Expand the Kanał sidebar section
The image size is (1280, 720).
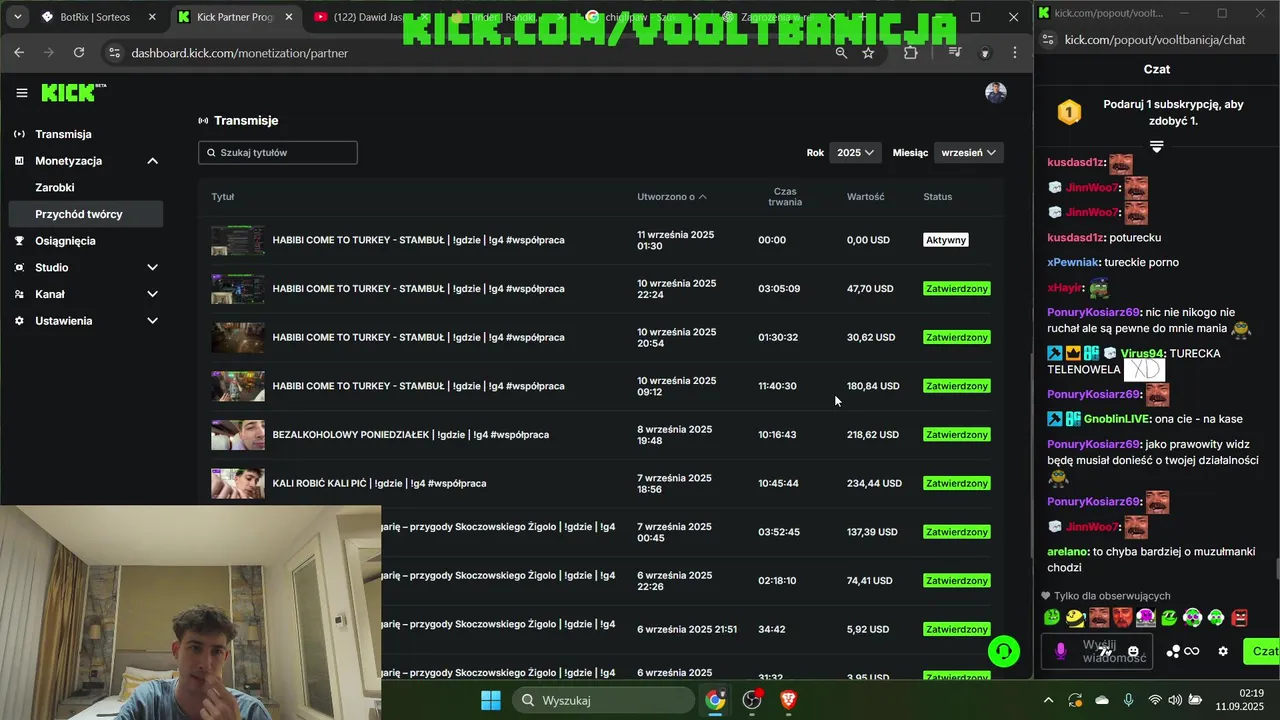pyautogui.click(x=152, y=294)
